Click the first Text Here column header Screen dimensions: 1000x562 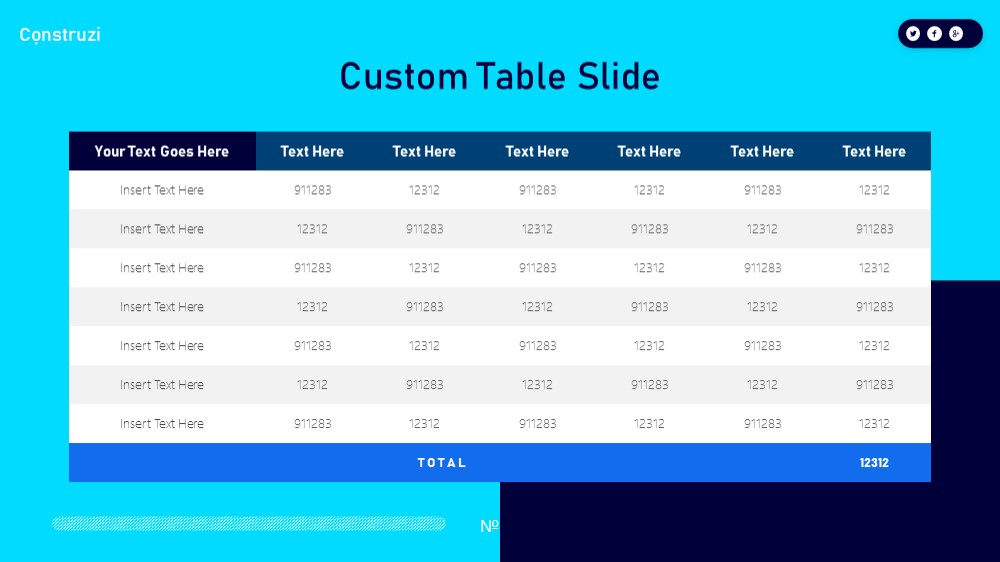[312, 151]
